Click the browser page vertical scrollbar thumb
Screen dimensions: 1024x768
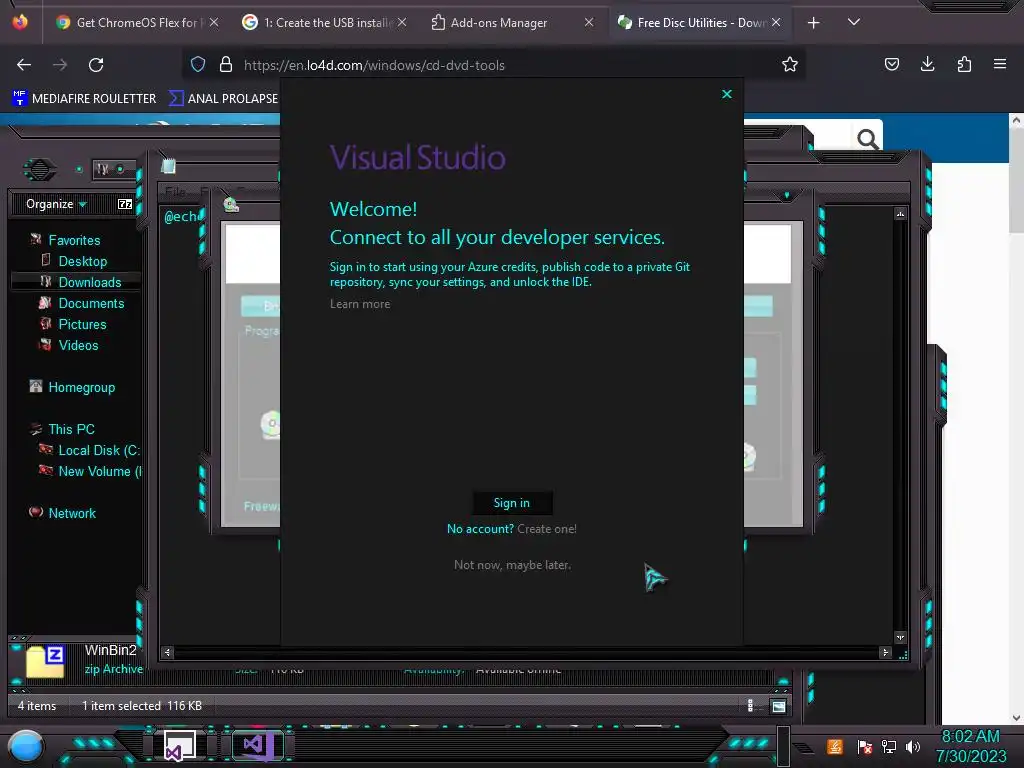1016,180
